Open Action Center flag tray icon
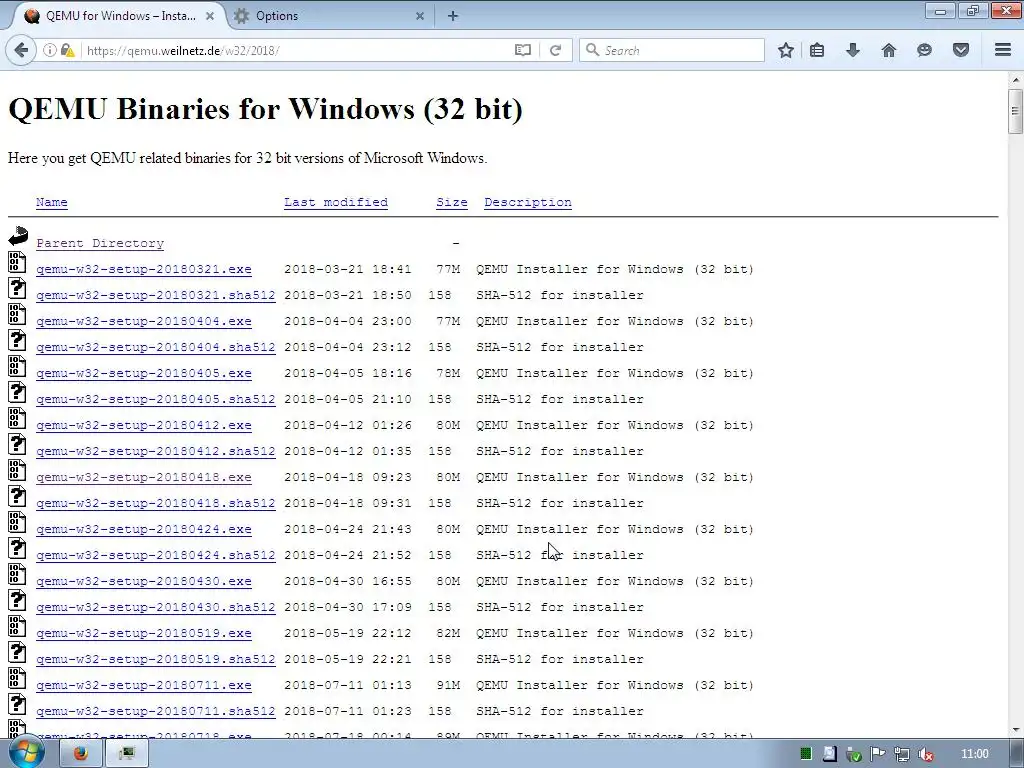Viewport: 1024px width, 768px height. click(878, 754)
